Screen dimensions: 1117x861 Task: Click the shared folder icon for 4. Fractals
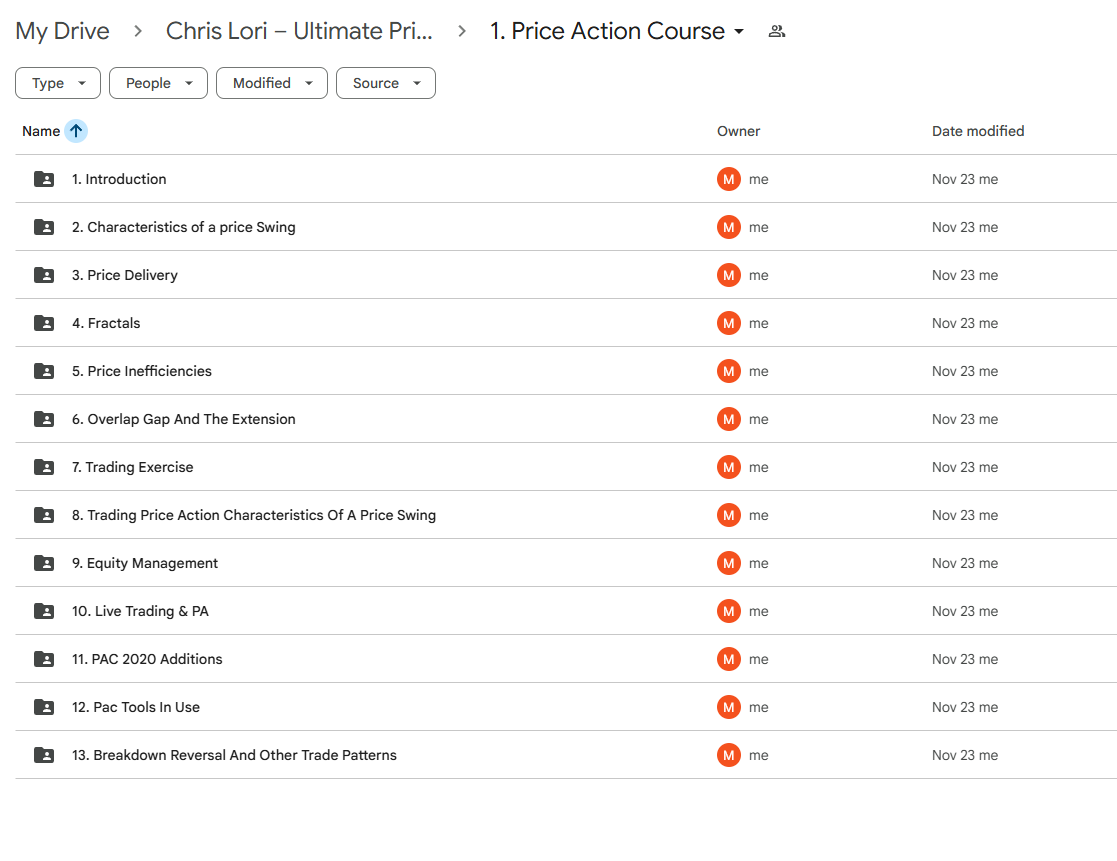tap(44, 324)
